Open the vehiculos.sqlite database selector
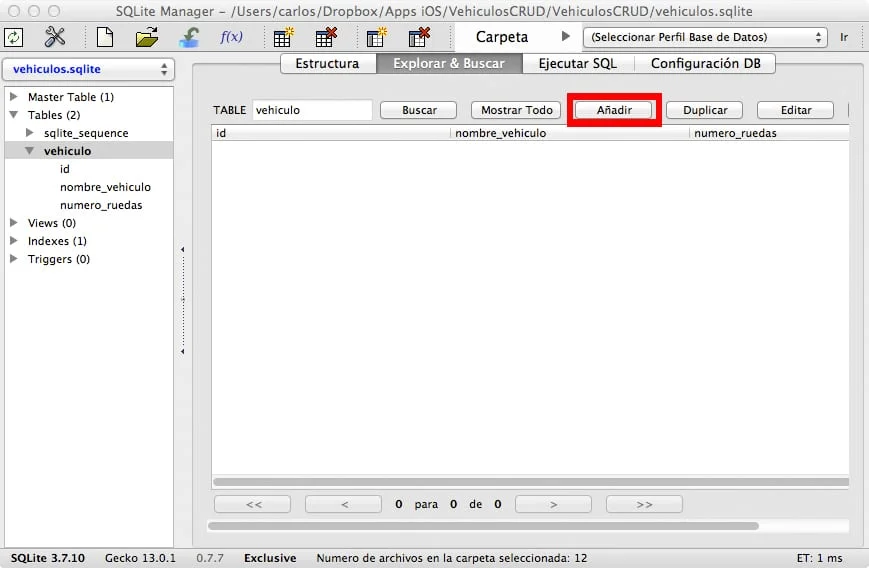 (x=89, y=69)
